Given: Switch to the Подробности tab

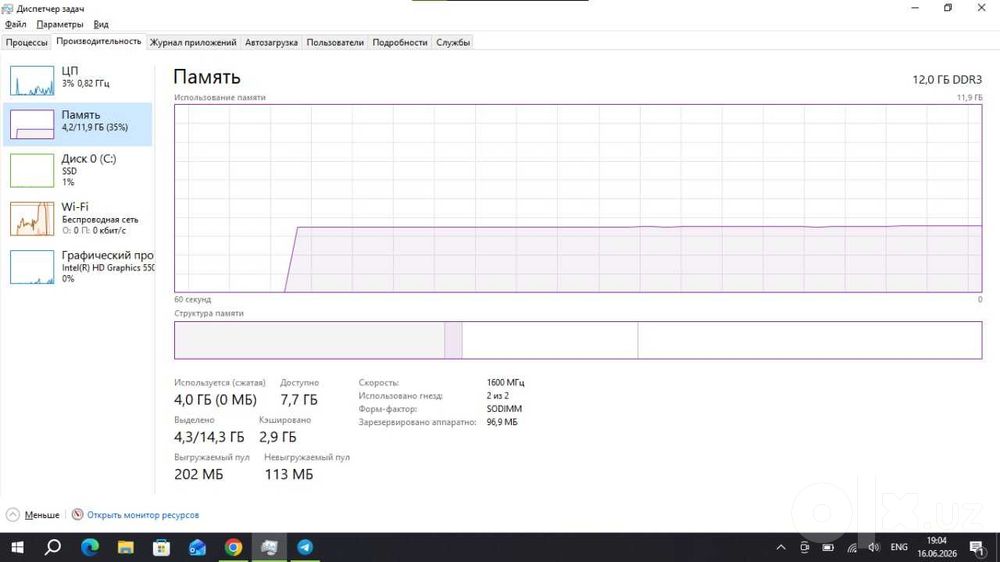Looking at the screenshot, I should tap(400, 42).
